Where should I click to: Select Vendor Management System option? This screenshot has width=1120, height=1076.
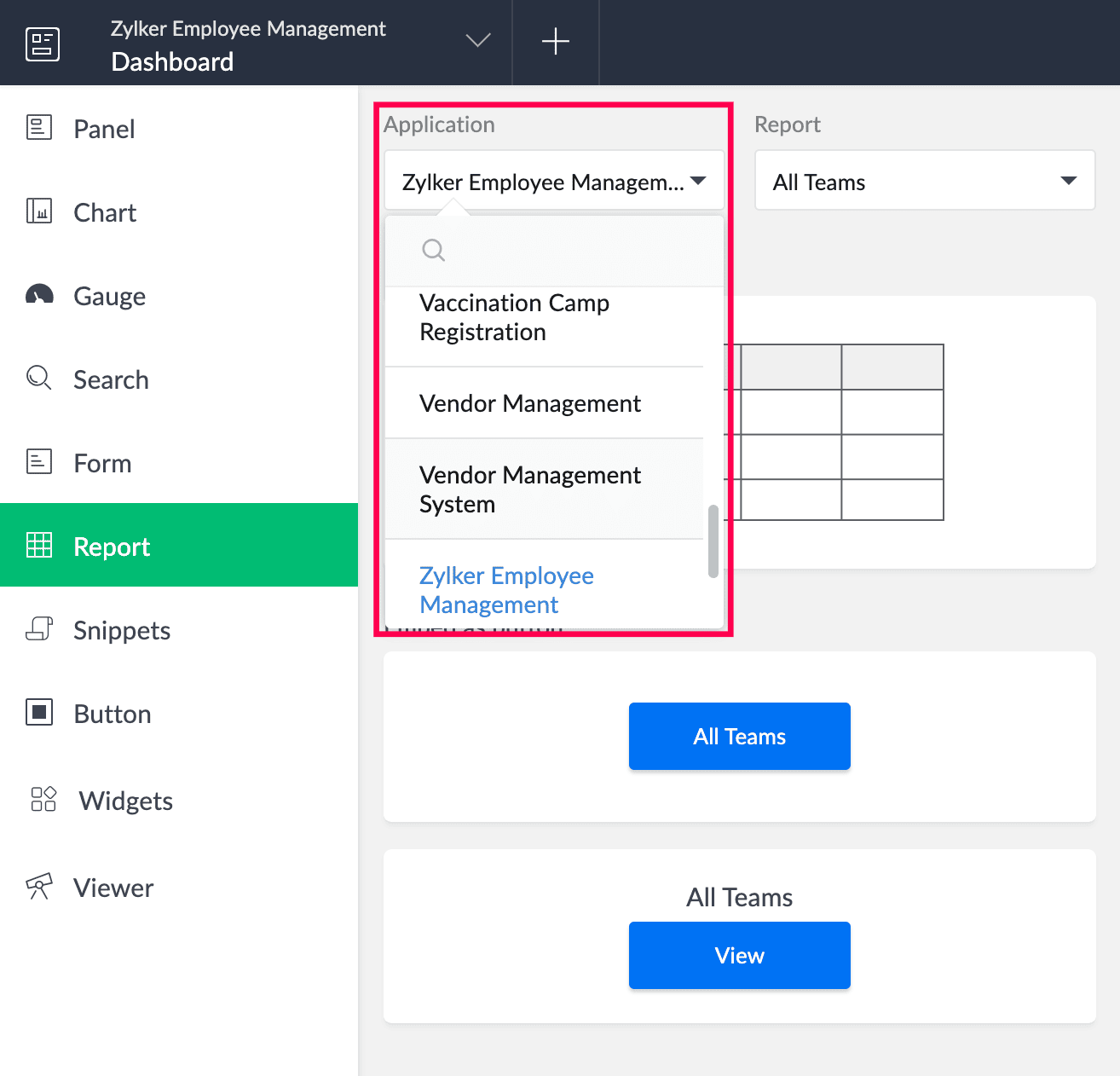pos(529,489)
